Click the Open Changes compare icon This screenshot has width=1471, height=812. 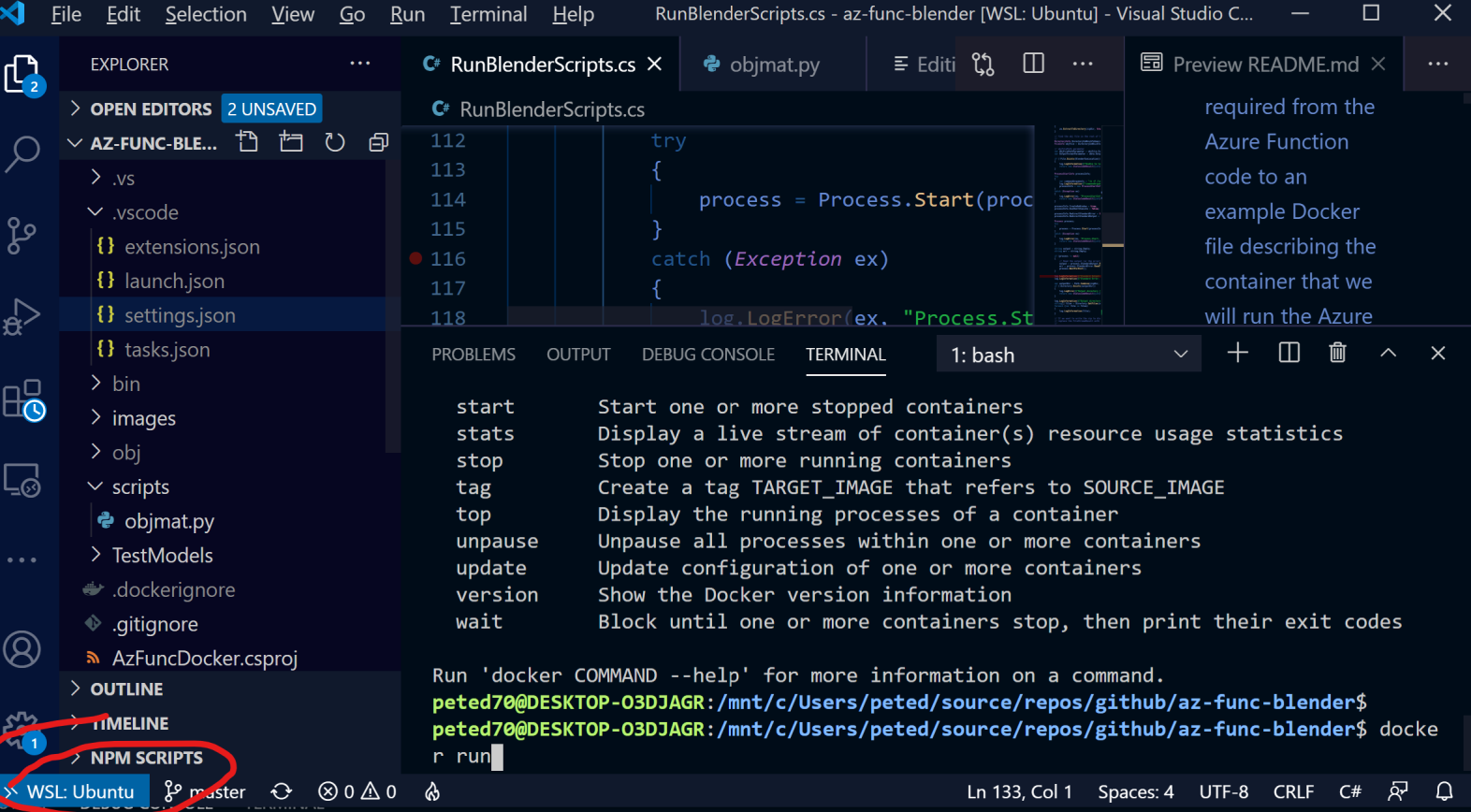tap(983, 64)
